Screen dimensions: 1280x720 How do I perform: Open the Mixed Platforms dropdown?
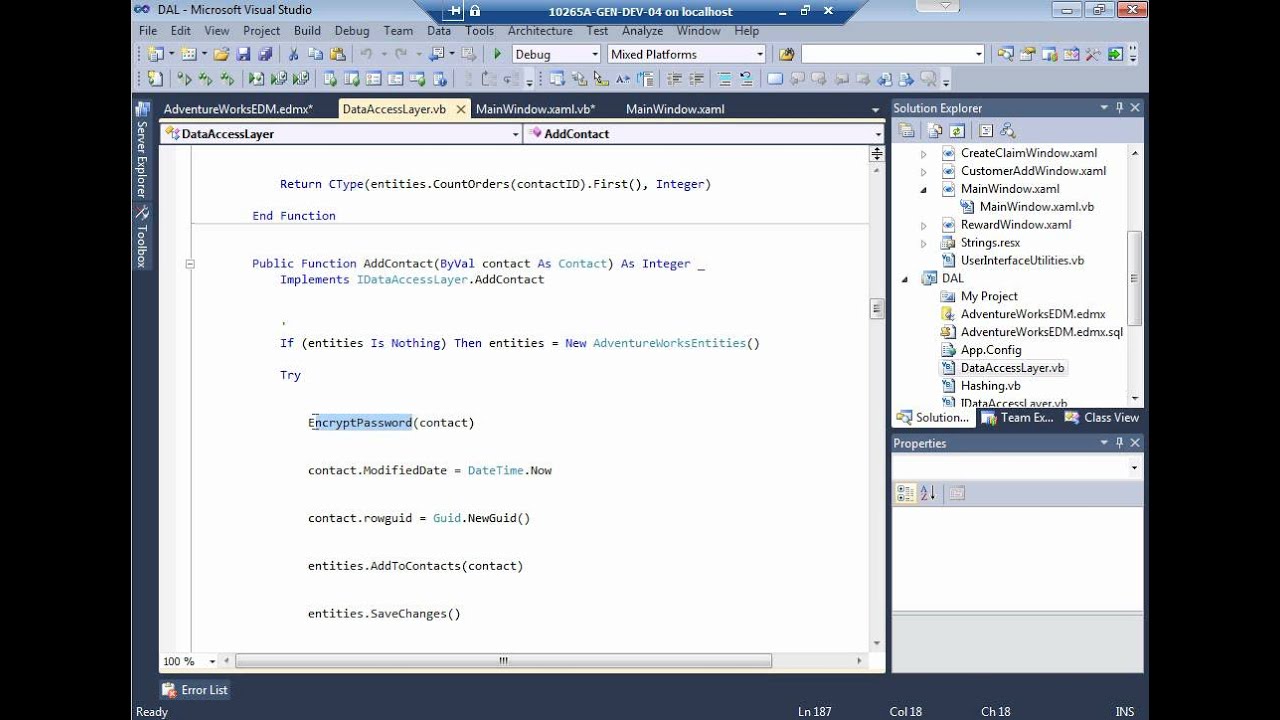760,54
